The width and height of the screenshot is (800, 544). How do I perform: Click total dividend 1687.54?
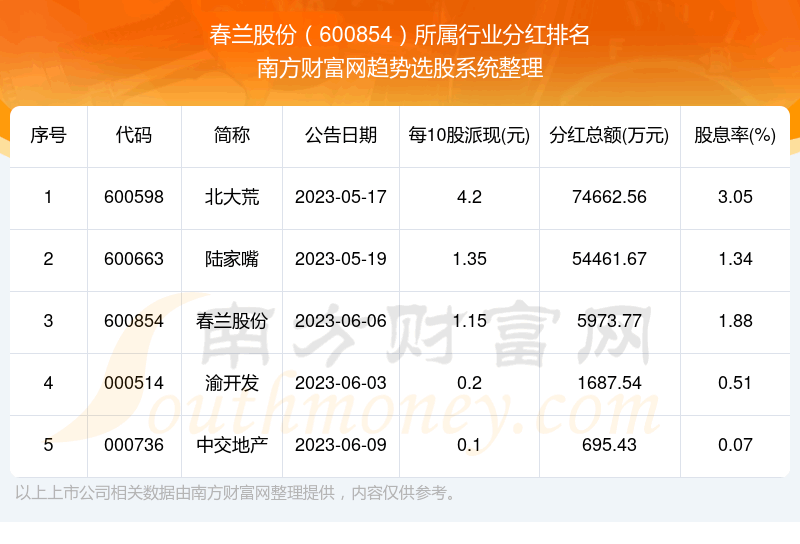click(x=609, y=383)
